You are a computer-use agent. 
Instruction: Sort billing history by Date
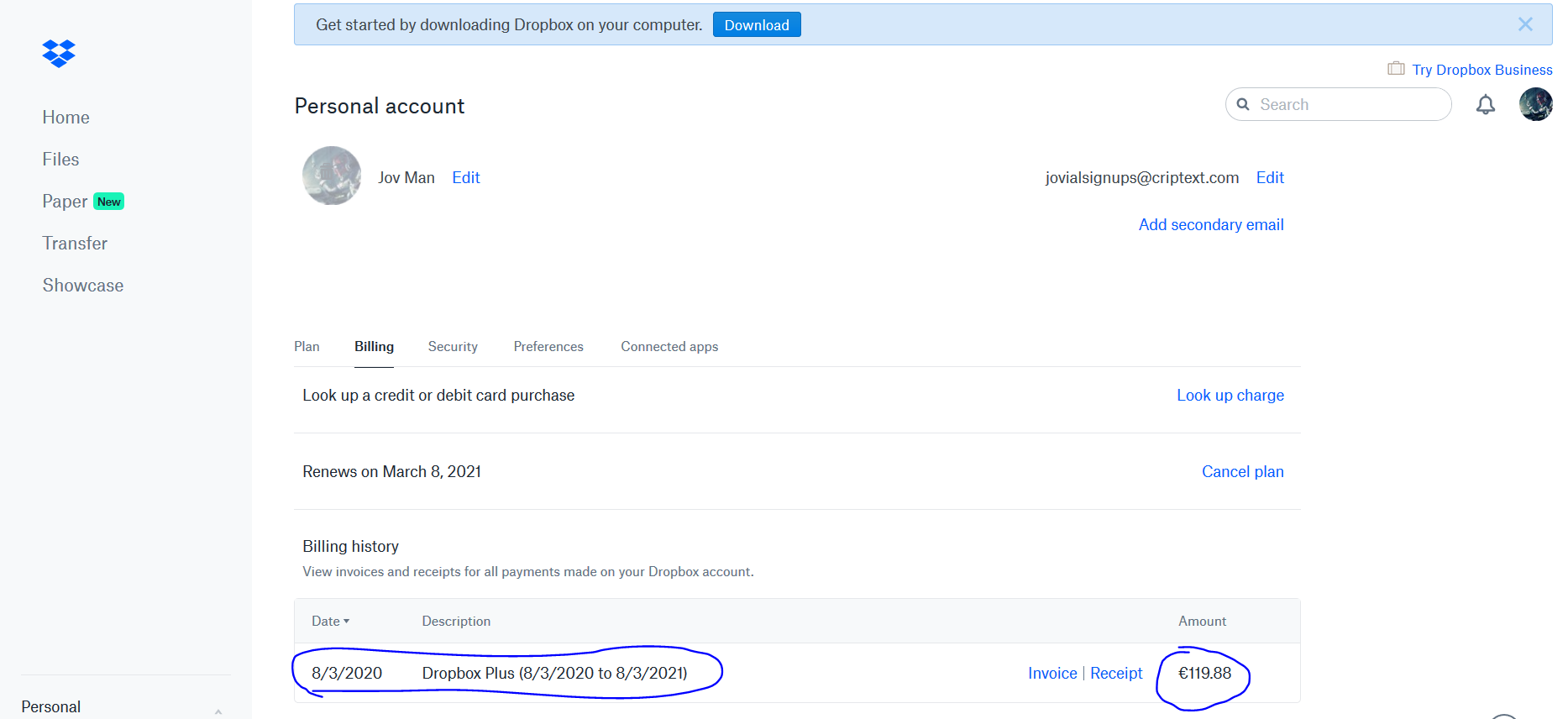tap(330, 622)
